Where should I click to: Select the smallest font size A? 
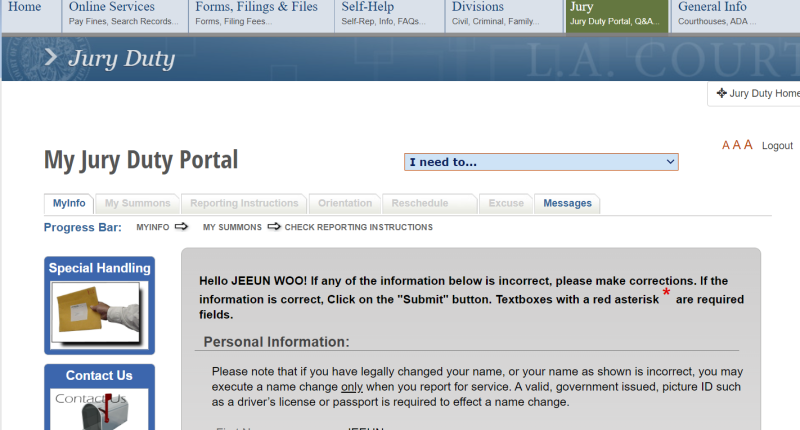726,146
